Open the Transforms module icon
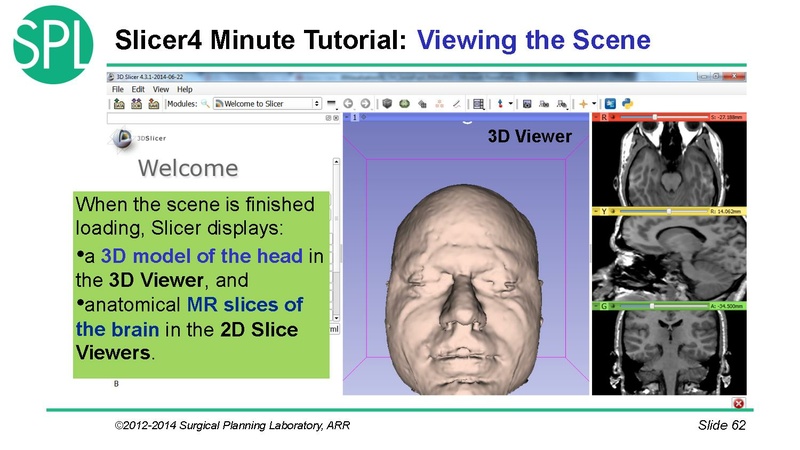800x450 pixels. [x=422, y=104]
